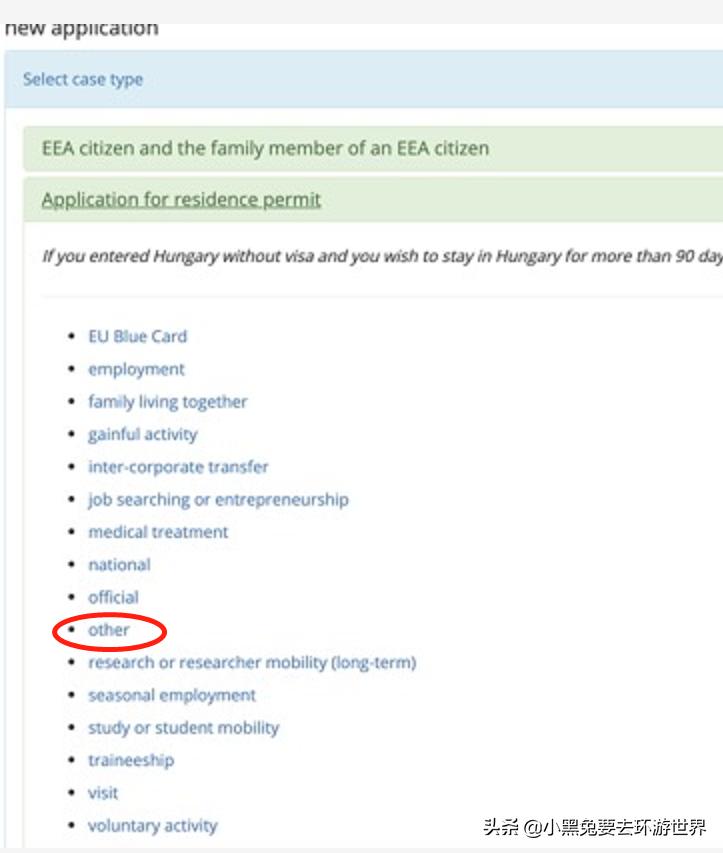This screenshot has width=723, height=853.
Task: Click the gainful activity link
Action: pyautogui.click(x=142, y=435)
